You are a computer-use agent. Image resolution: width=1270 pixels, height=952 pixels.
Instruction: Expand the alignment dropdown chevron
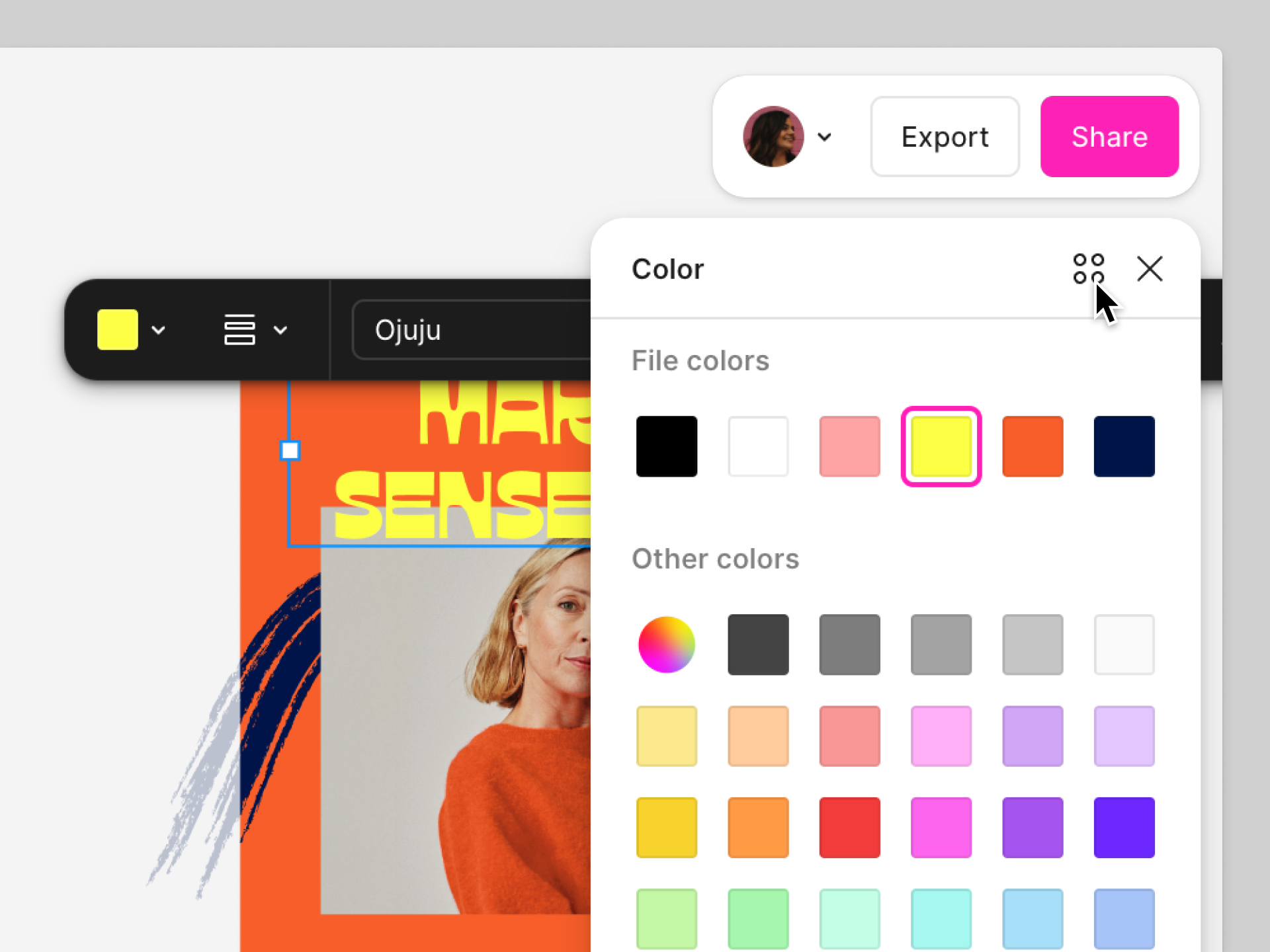(x=280, y=330)
